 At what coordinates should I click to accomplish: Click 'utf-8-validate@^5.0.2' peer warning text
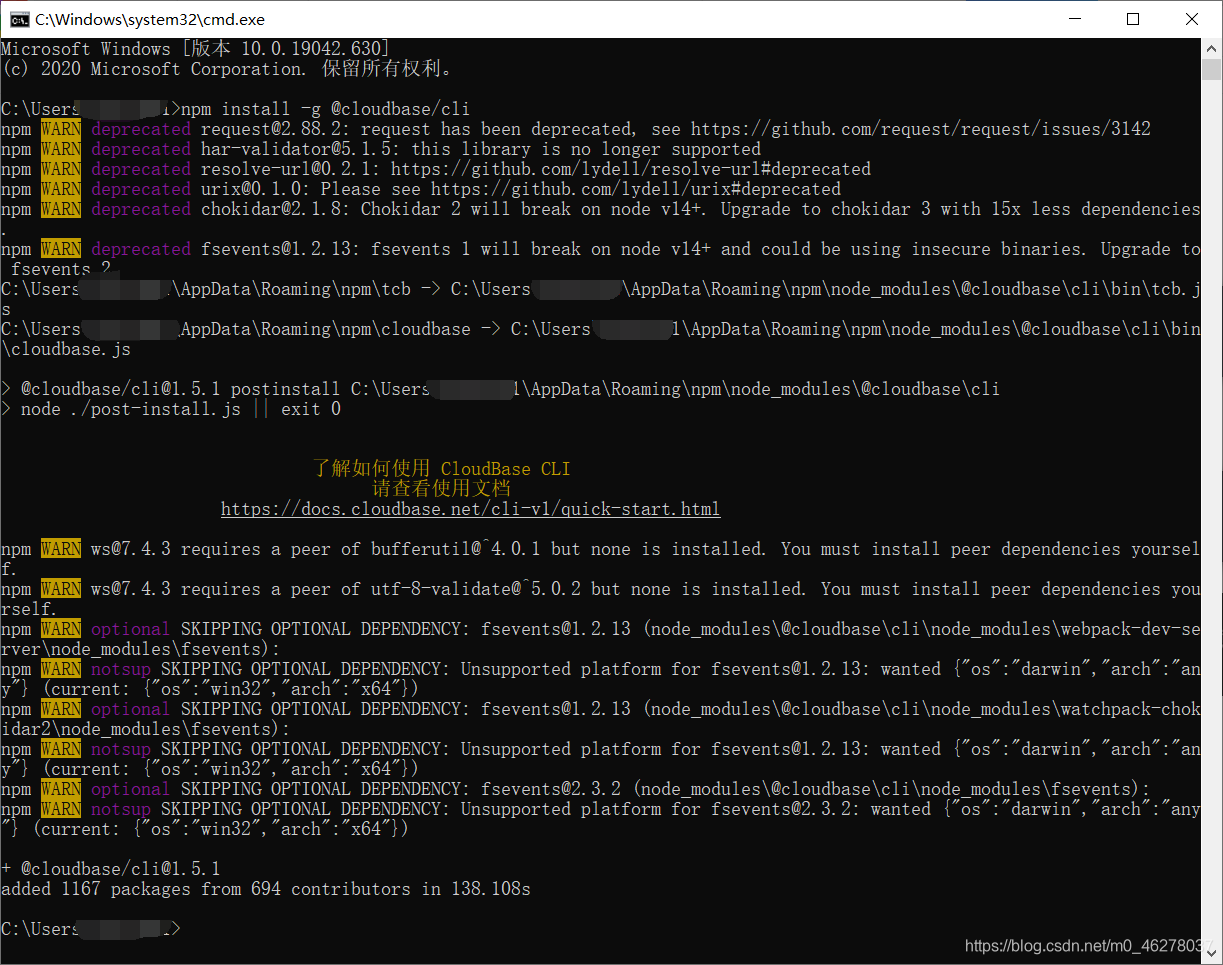[x=600, y=599]
